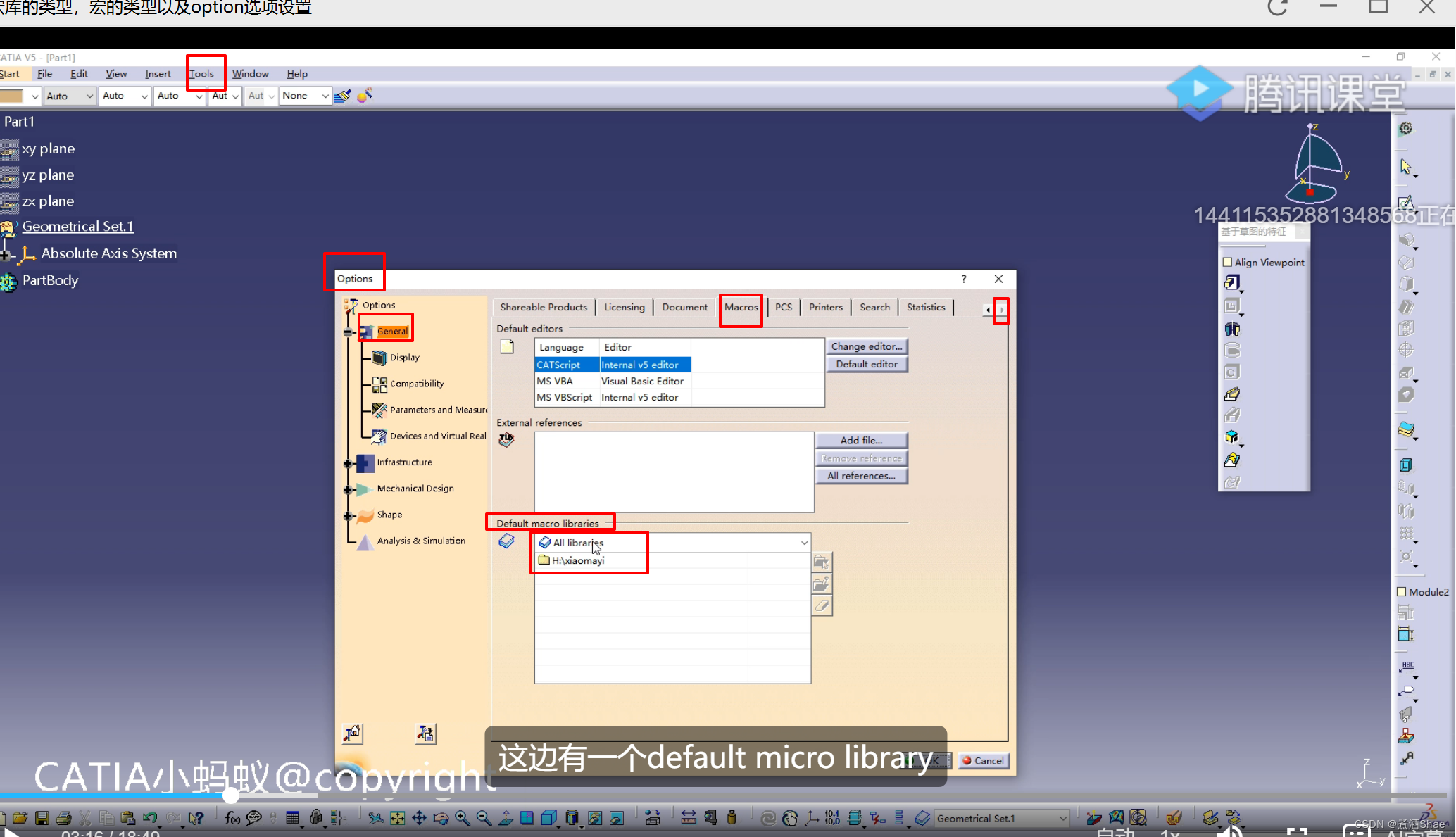Select the Geometrical Set.1 node
Image resolution: width=1456 pixels, height=837 pixels.
pyautogui.click(x=77, y=225)
